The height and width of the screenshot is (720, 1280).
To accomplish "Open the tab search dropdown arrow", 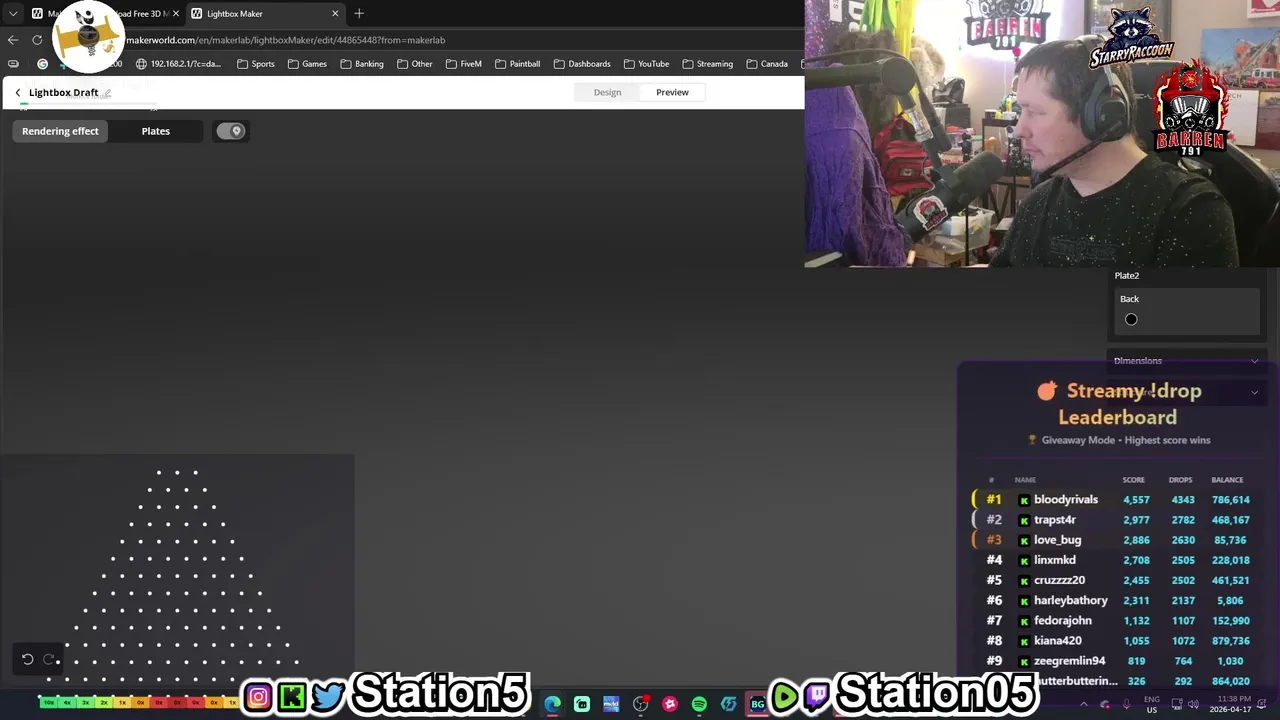I will click(12, 13).
